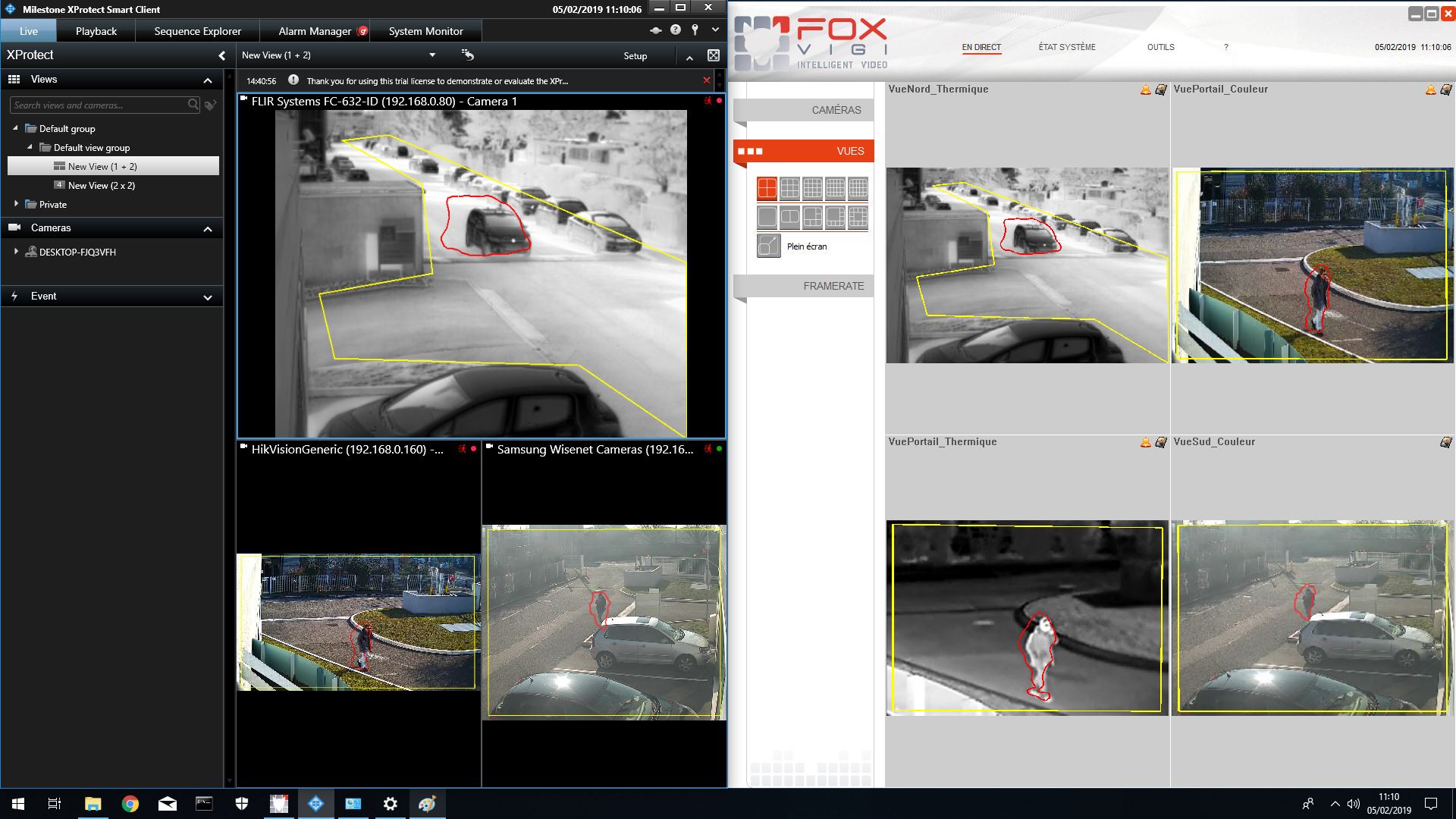The width and height of the screenshot is (1456, 819).
Task: Expand the Private folder node
Action: click(x=16, y=204)
